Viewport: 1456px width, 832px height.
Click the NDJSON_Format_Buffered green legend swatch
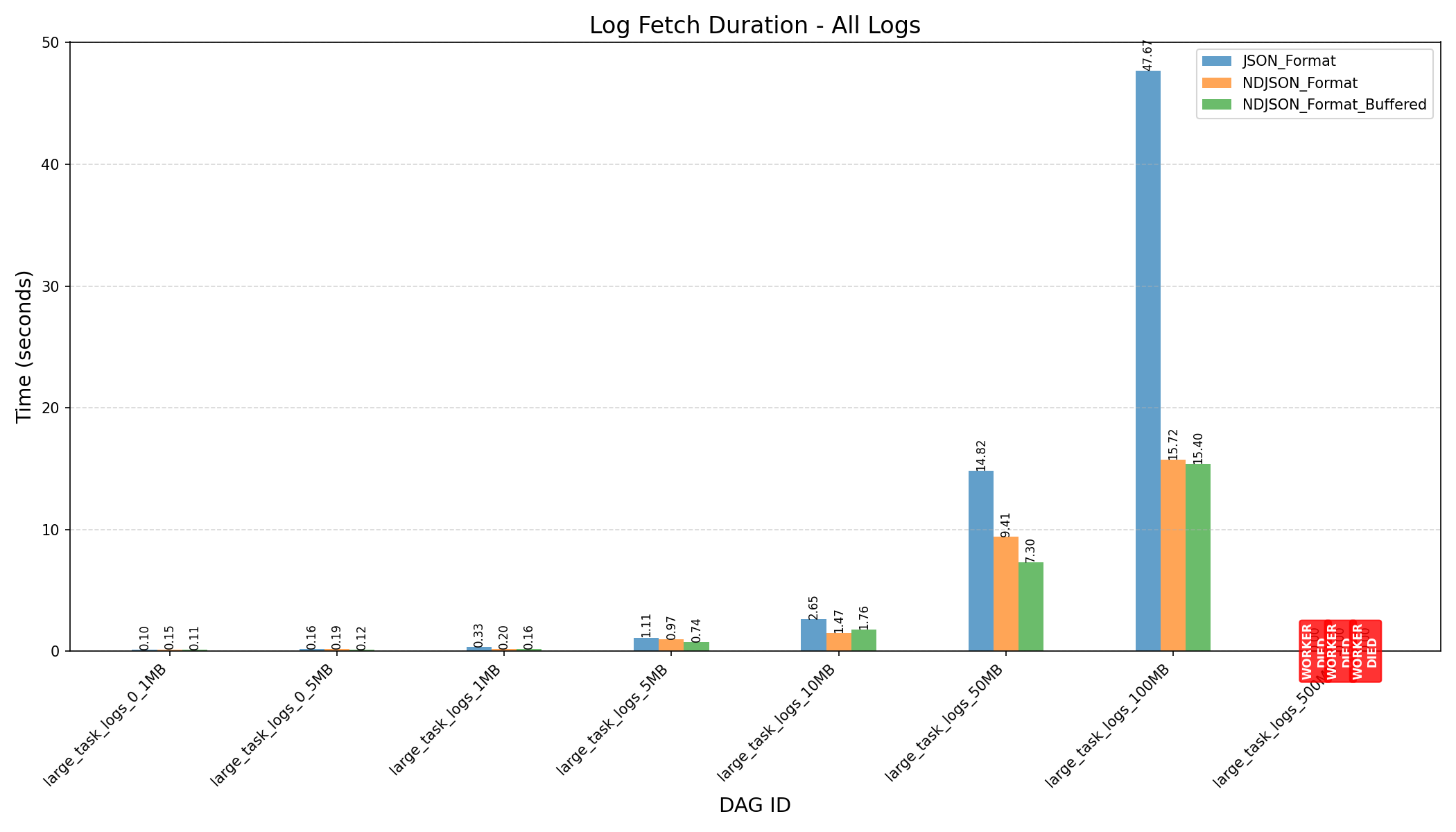click(1217, 105)
